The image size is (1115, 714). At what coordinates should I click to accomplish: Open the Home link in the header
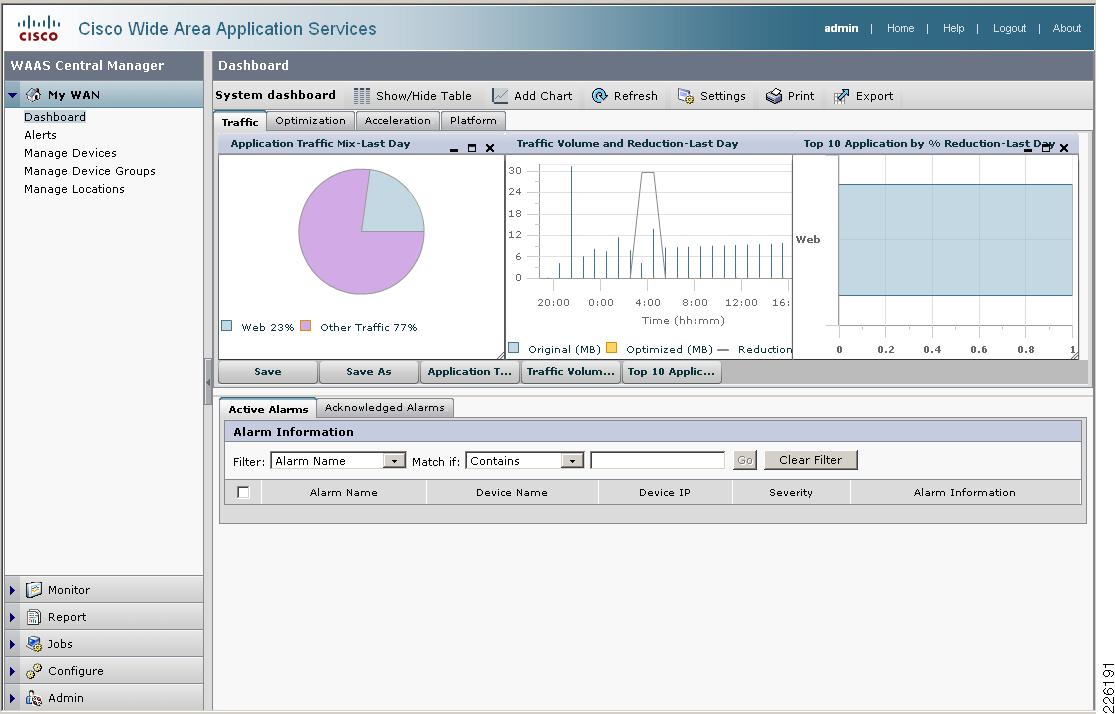click(x=900, y=28)
